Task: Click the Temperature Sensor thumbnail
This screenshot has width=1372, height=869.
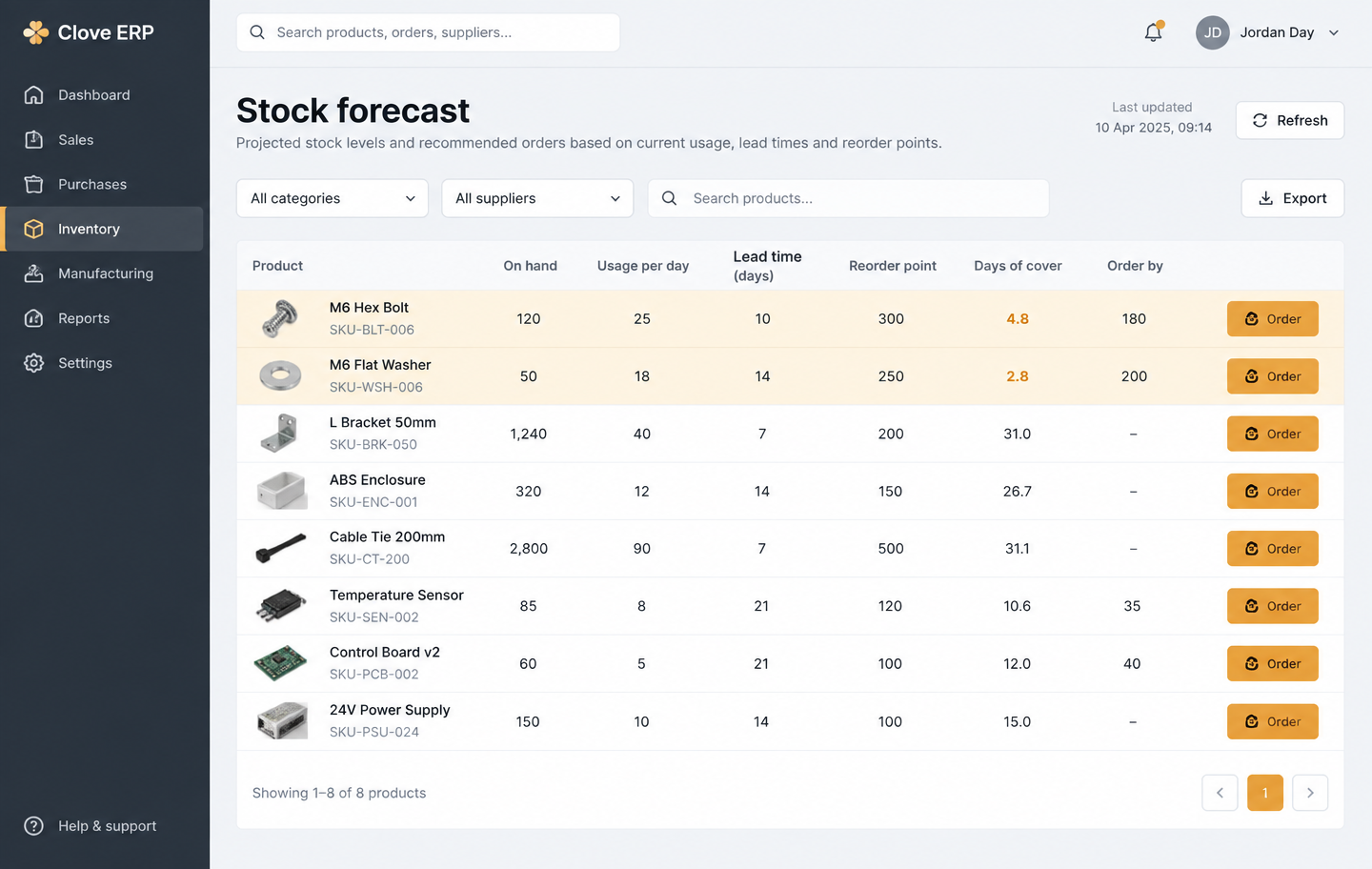Action: point(281,606)
